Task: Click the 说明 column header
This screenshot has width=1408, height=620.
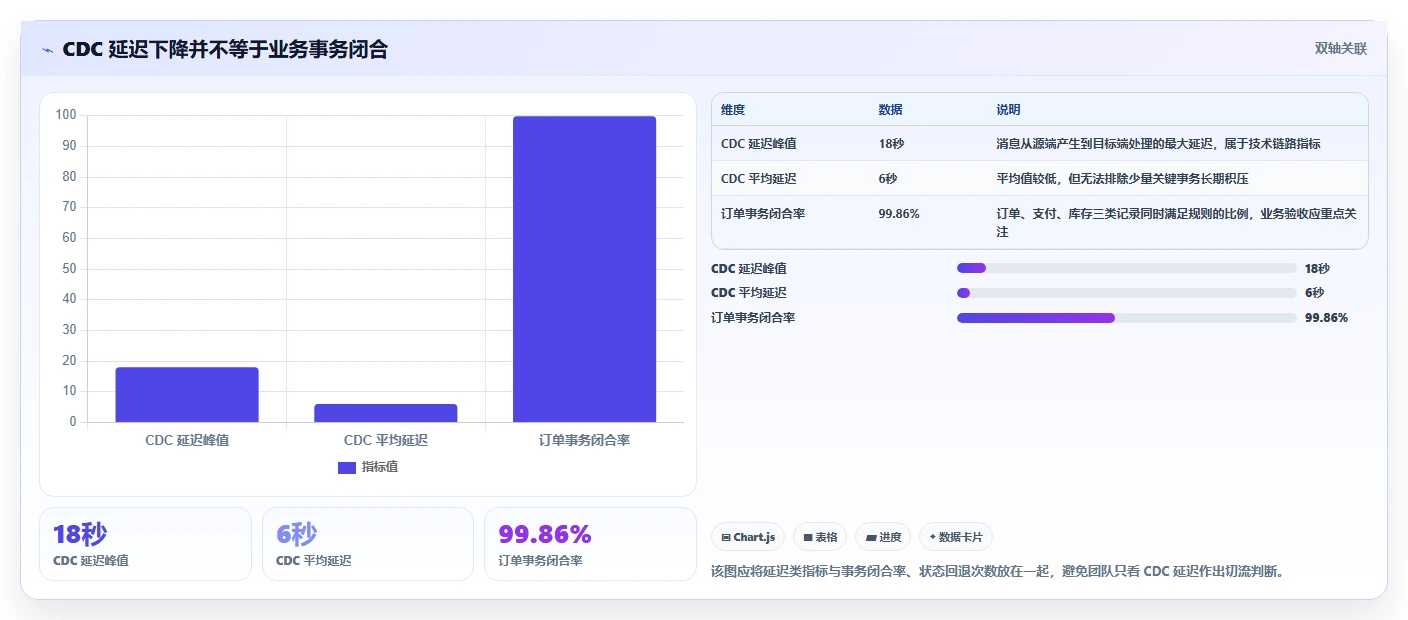Action: click(x=1008, y=110)
